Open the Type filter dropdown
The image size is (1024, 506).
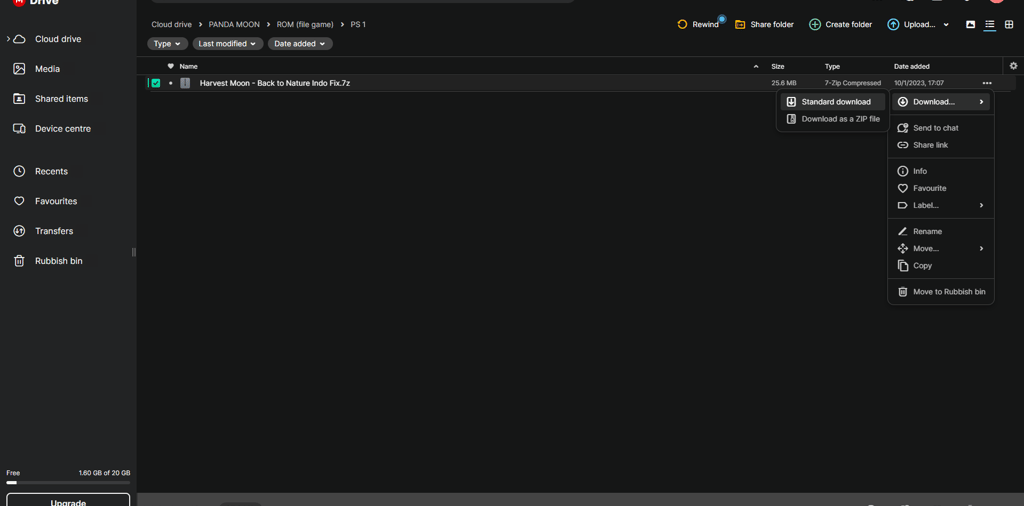167,44
